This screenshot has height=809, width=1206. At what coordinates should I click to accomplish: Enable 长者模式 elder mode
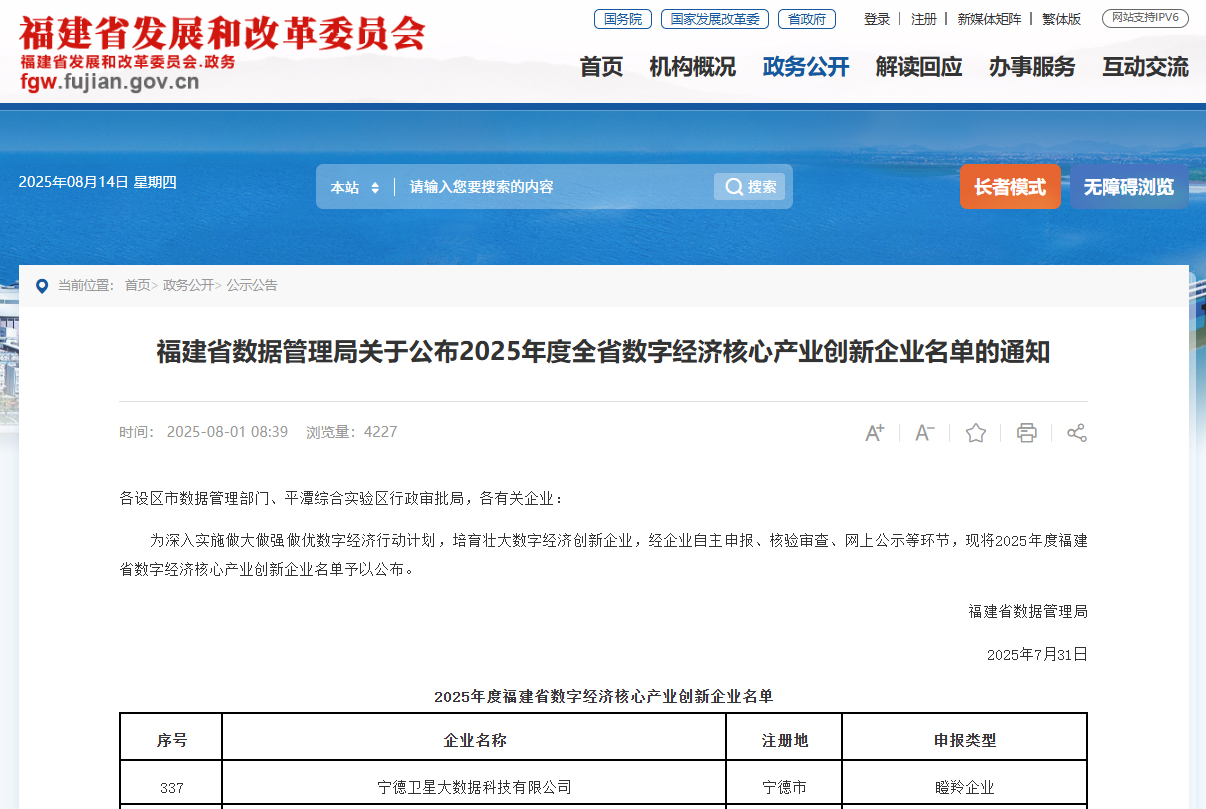click(1010, 187)
